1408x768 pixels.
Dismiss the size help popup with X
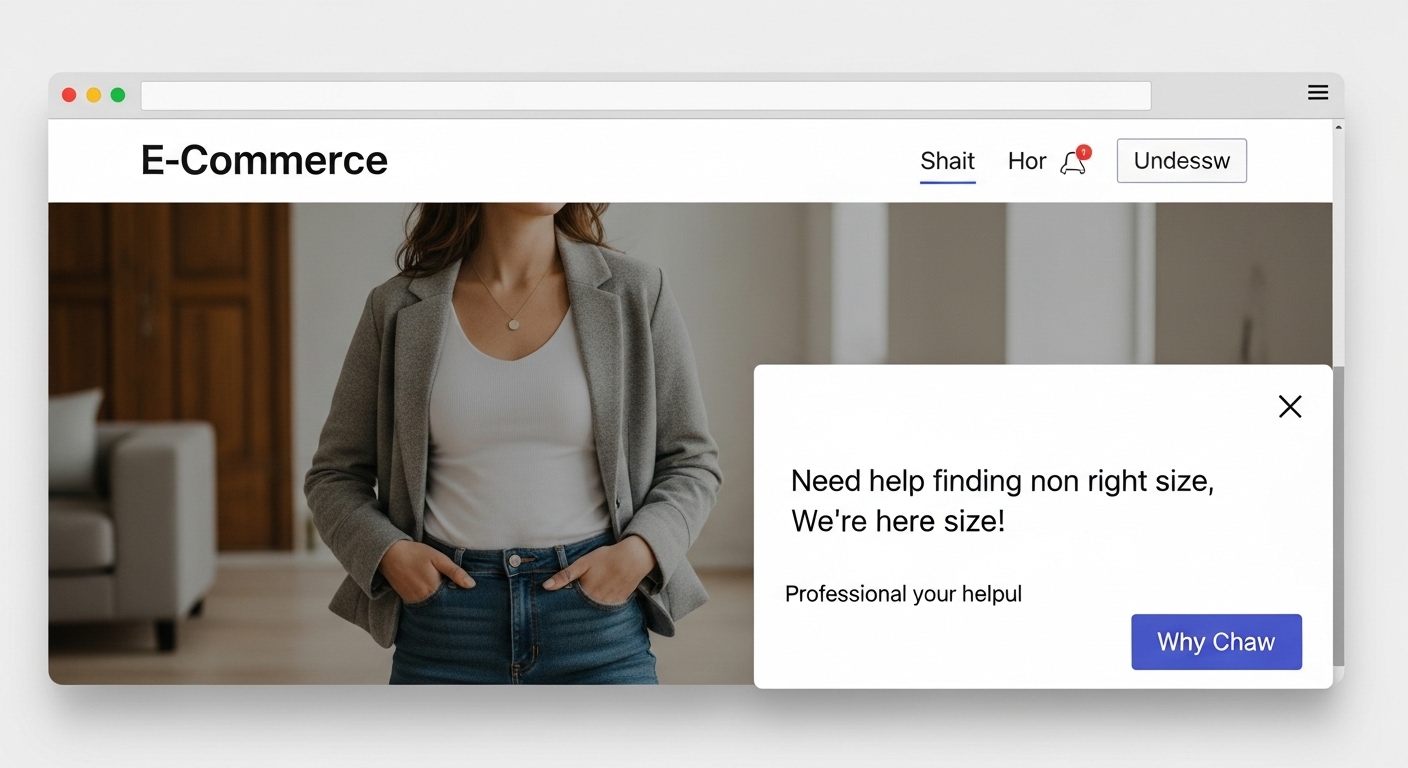1290,406
